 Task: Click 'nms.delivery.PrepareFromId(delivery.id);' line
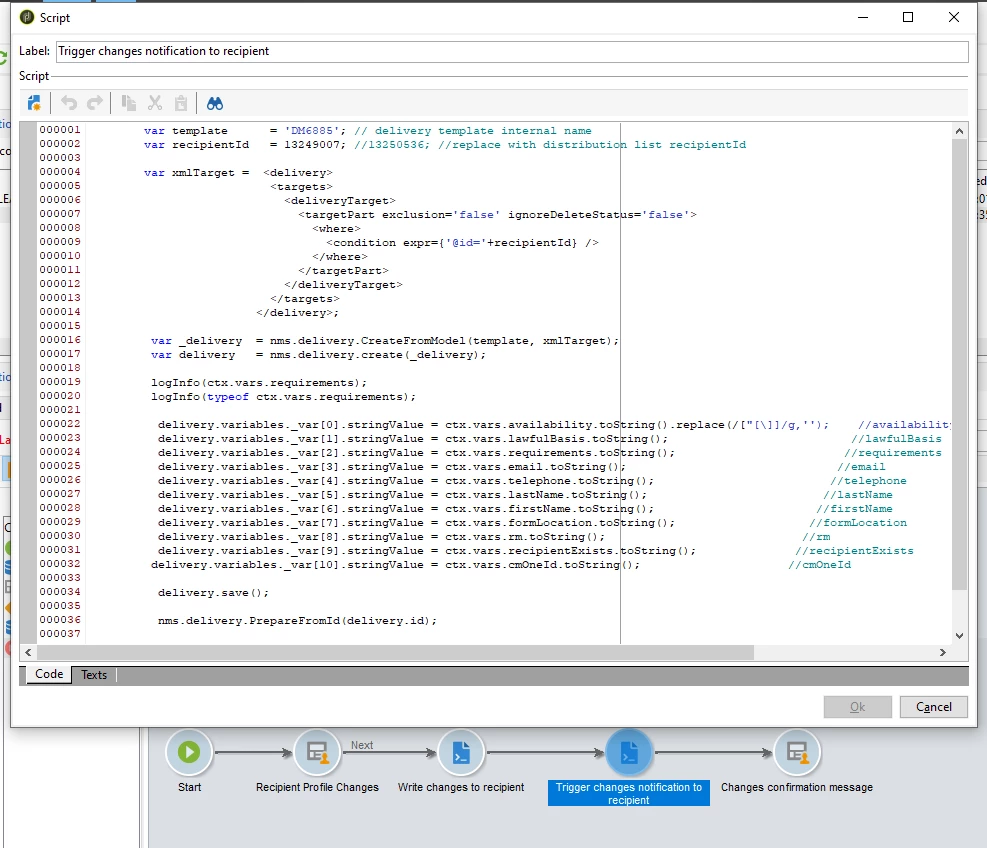coord(297,621)
